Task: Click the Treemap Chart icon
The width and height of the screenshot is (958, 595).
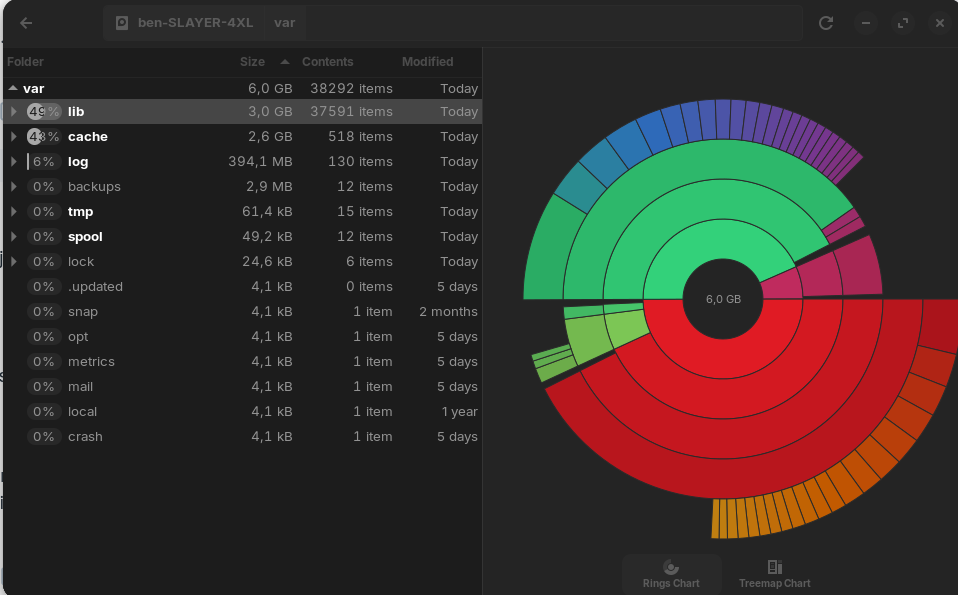Action: [x=774, y=568]
